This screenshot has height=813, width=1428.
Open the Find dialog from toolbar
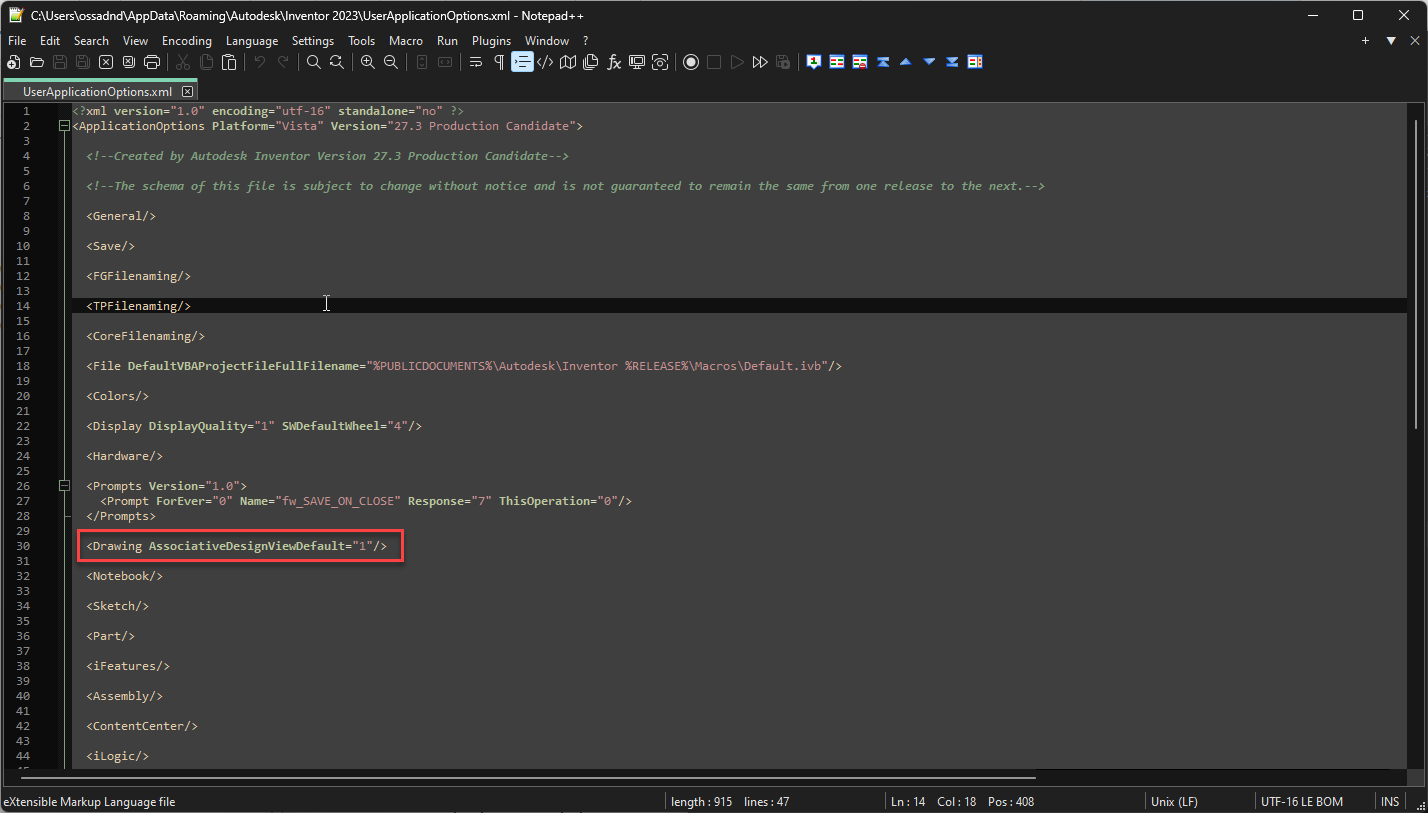314,62
